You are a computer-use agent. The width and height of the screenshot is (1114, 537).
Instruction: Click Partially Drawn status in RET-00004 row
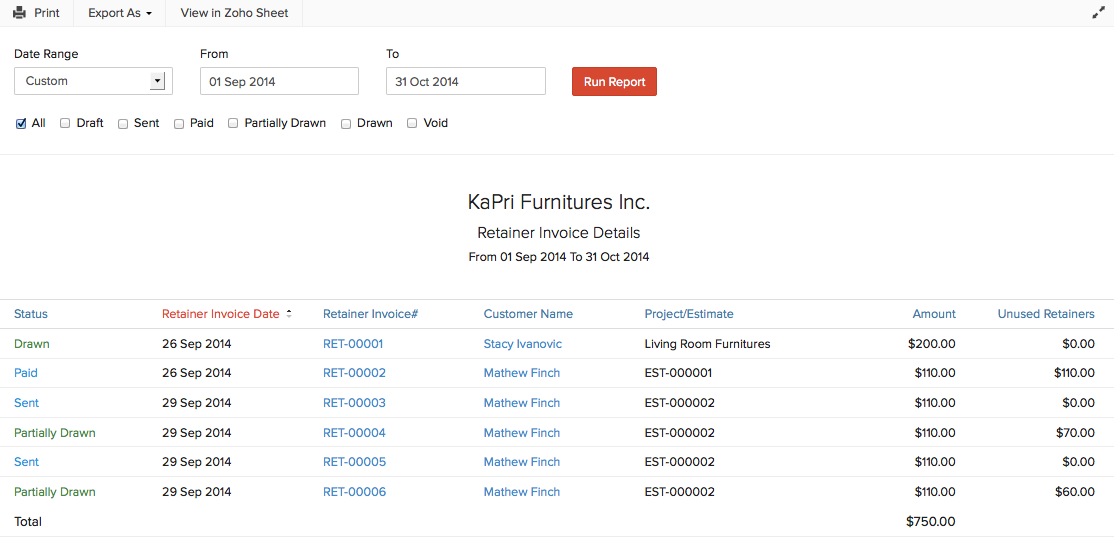(x=54, y=433)
